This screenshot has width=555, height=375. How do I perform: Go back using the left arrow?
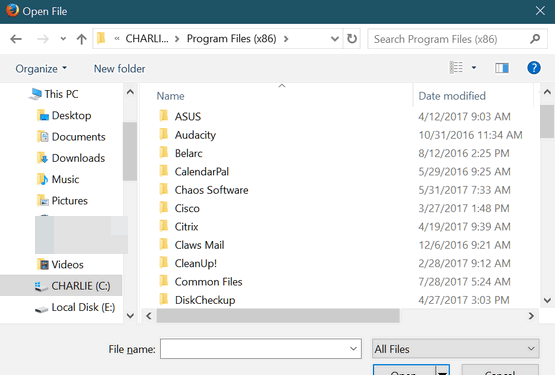(16, 39)
